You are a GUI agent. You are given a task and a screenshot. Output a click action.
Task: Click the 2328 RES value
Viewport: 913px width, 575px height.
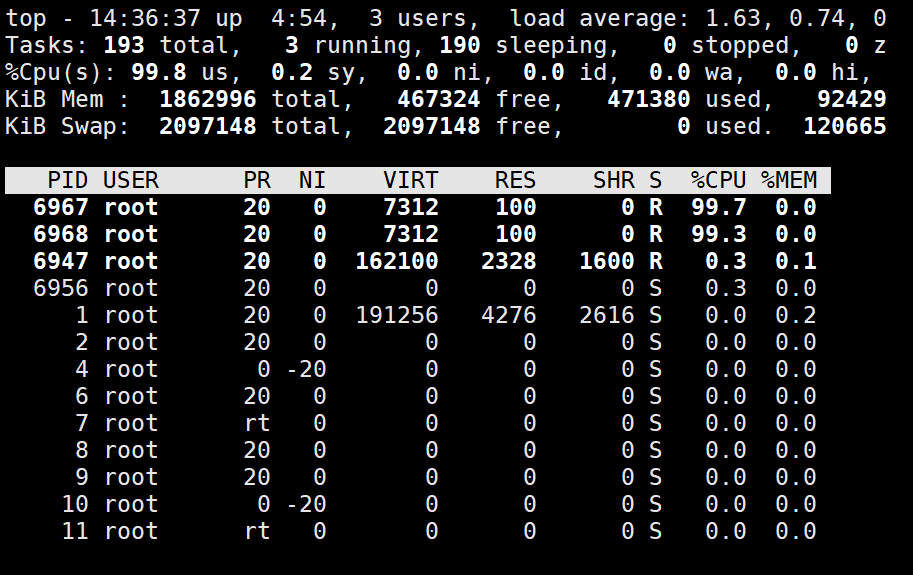point(508,261)
